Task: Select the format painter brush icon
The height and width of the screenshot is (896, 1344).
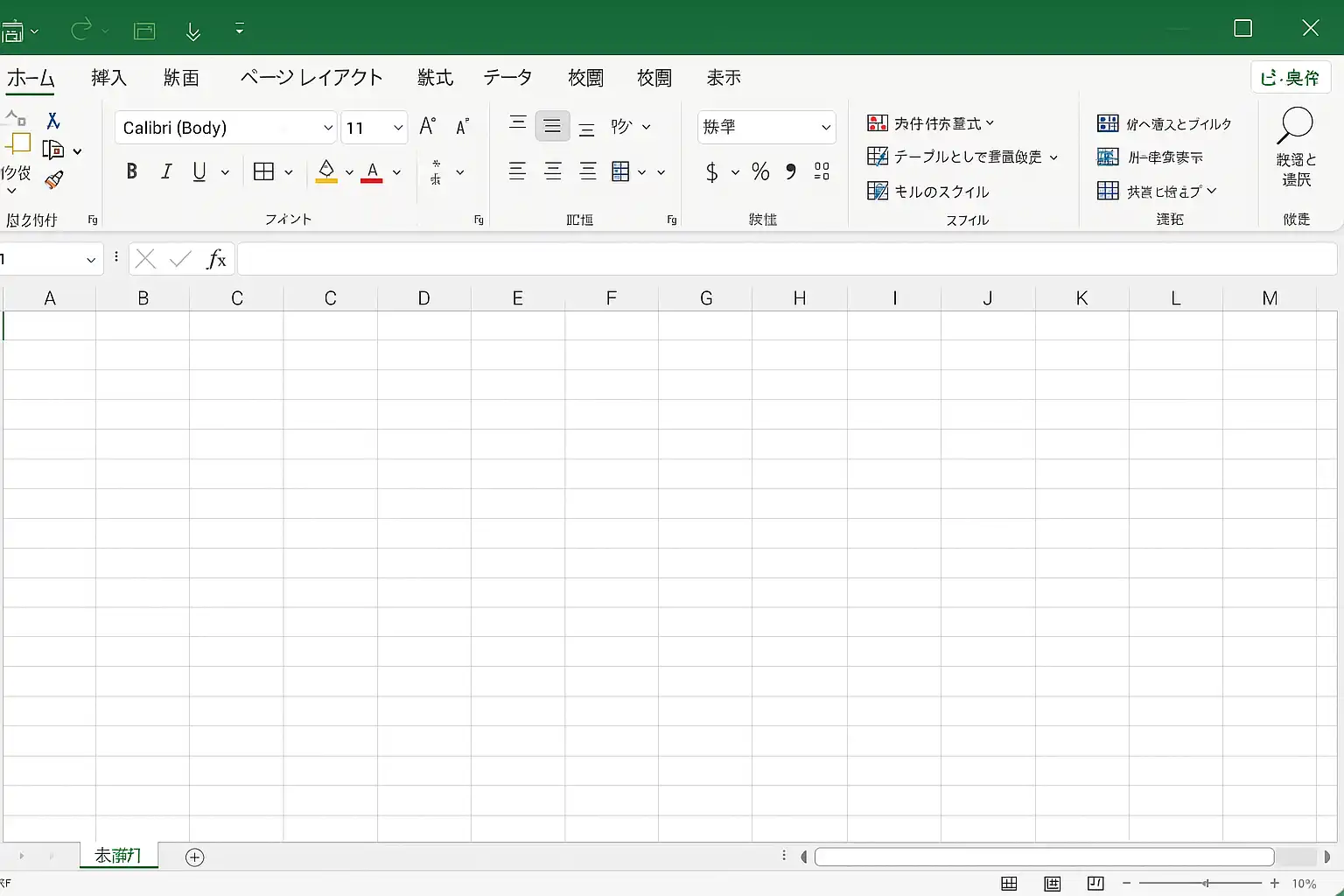Action: click(54, 180)
